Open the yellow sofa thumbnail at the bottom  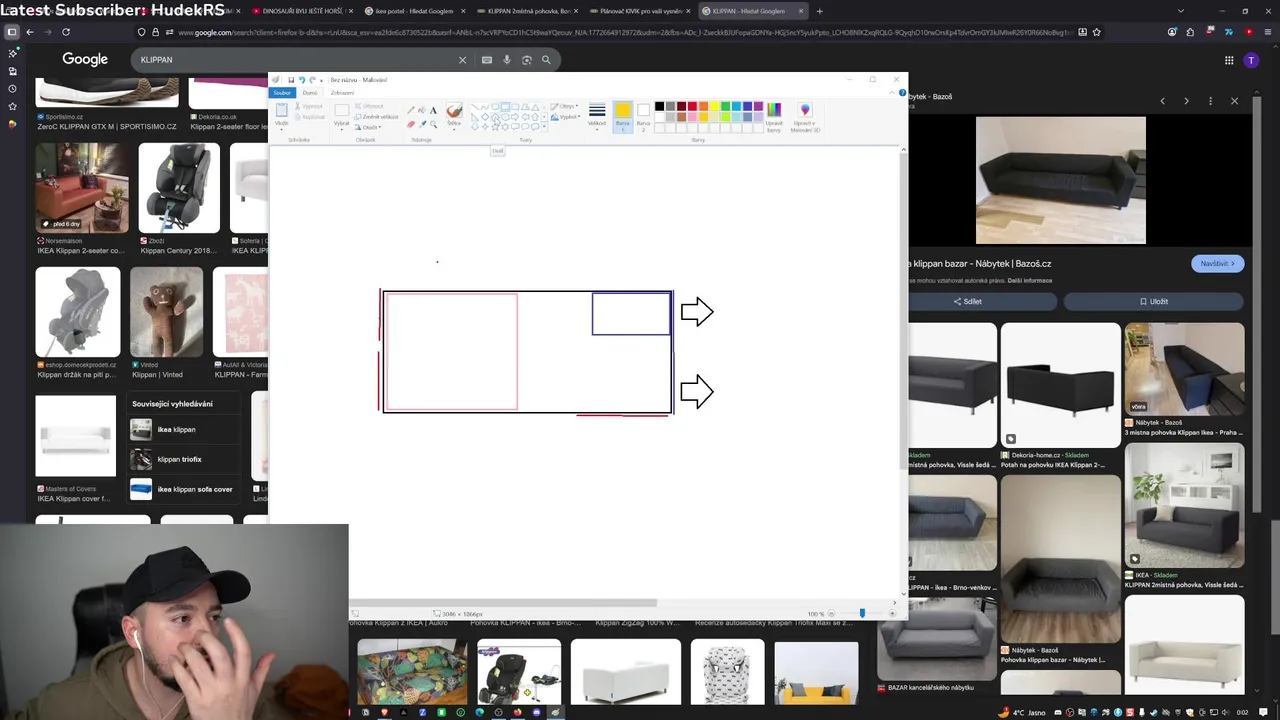(x=816, y=672)
